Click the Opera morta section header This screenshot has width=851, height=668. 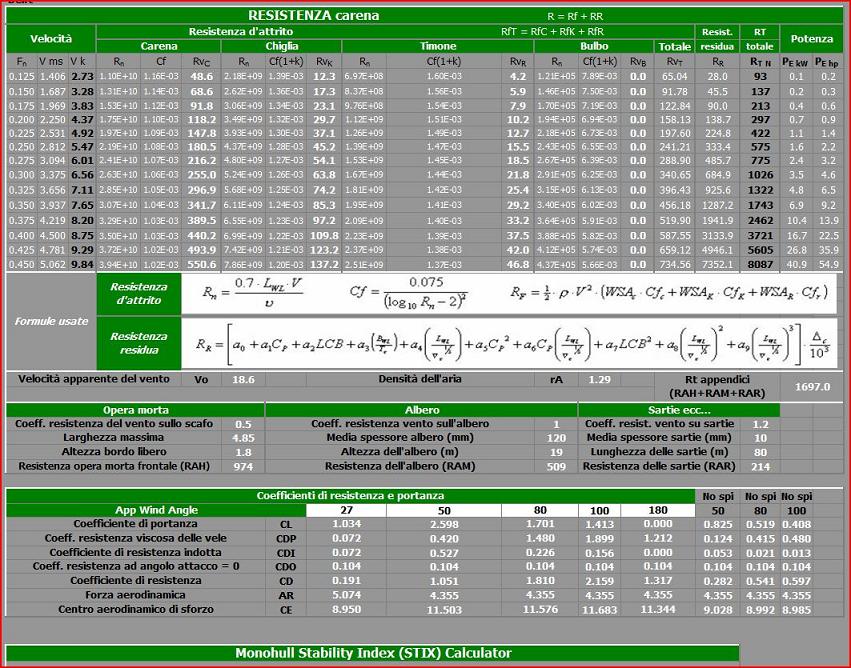point(135,410)
